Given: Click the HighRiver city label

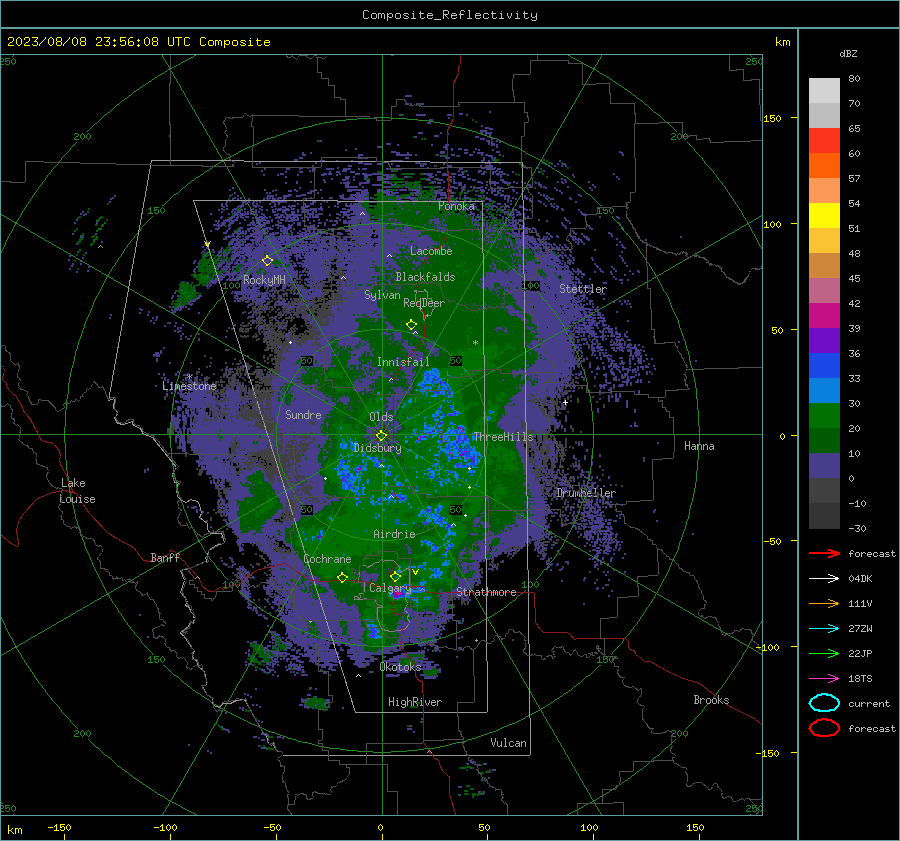Looking at the screenshot, I should (x=415, y=702).
